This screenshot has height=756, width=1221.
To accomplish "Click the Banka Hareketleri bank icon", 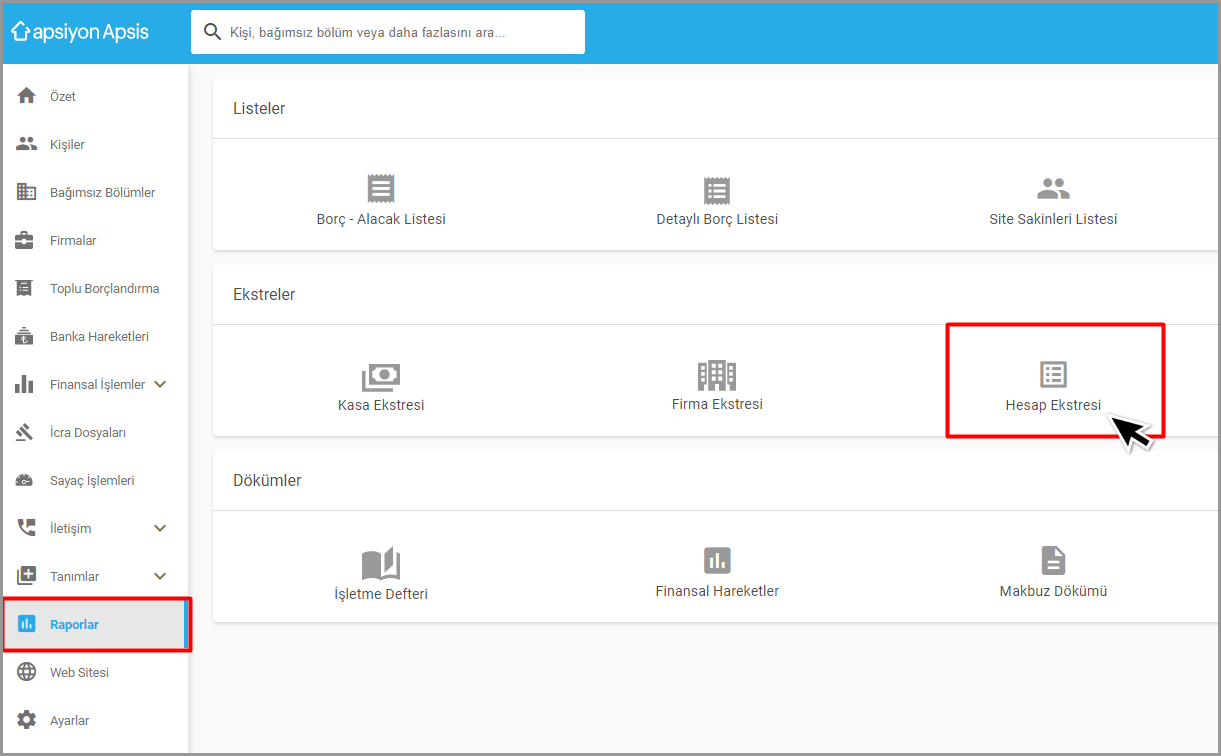I will [26, 336].
